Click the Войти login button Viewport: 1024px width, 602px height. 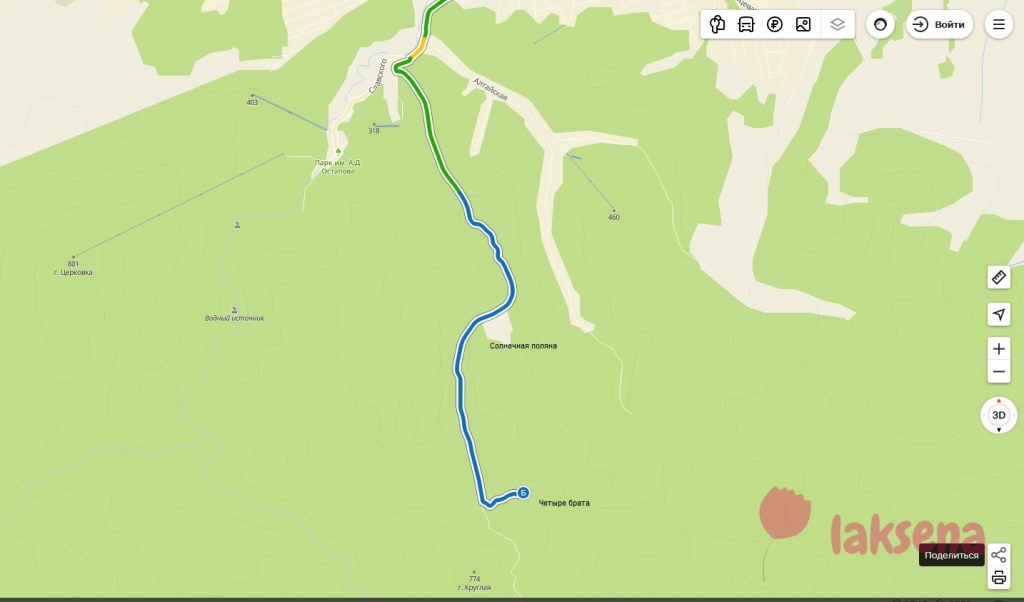[x=939, y=25]
